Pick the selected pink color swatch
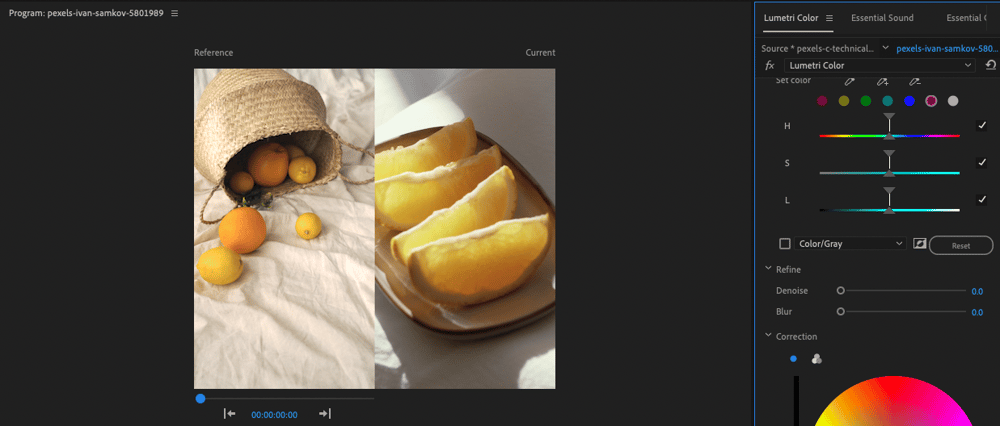 [931, 101]
